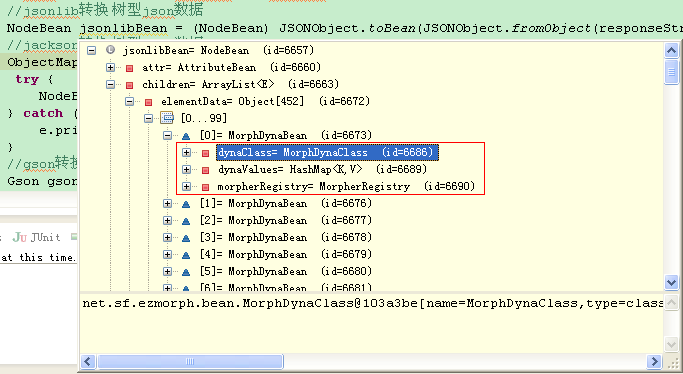This screenshot has width=683, height=374.
Task: Expand the [4]= MorphDynaBean node
Action: tap(167, 254)
